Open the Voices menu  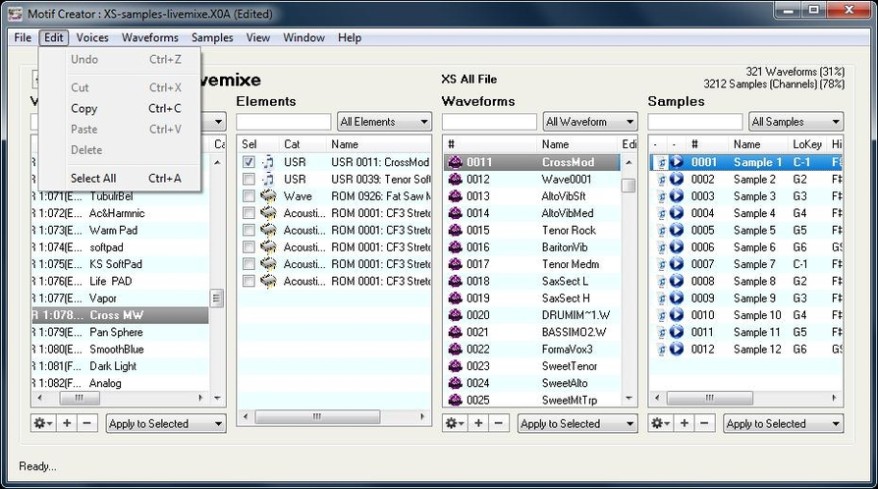coord(92,38)
